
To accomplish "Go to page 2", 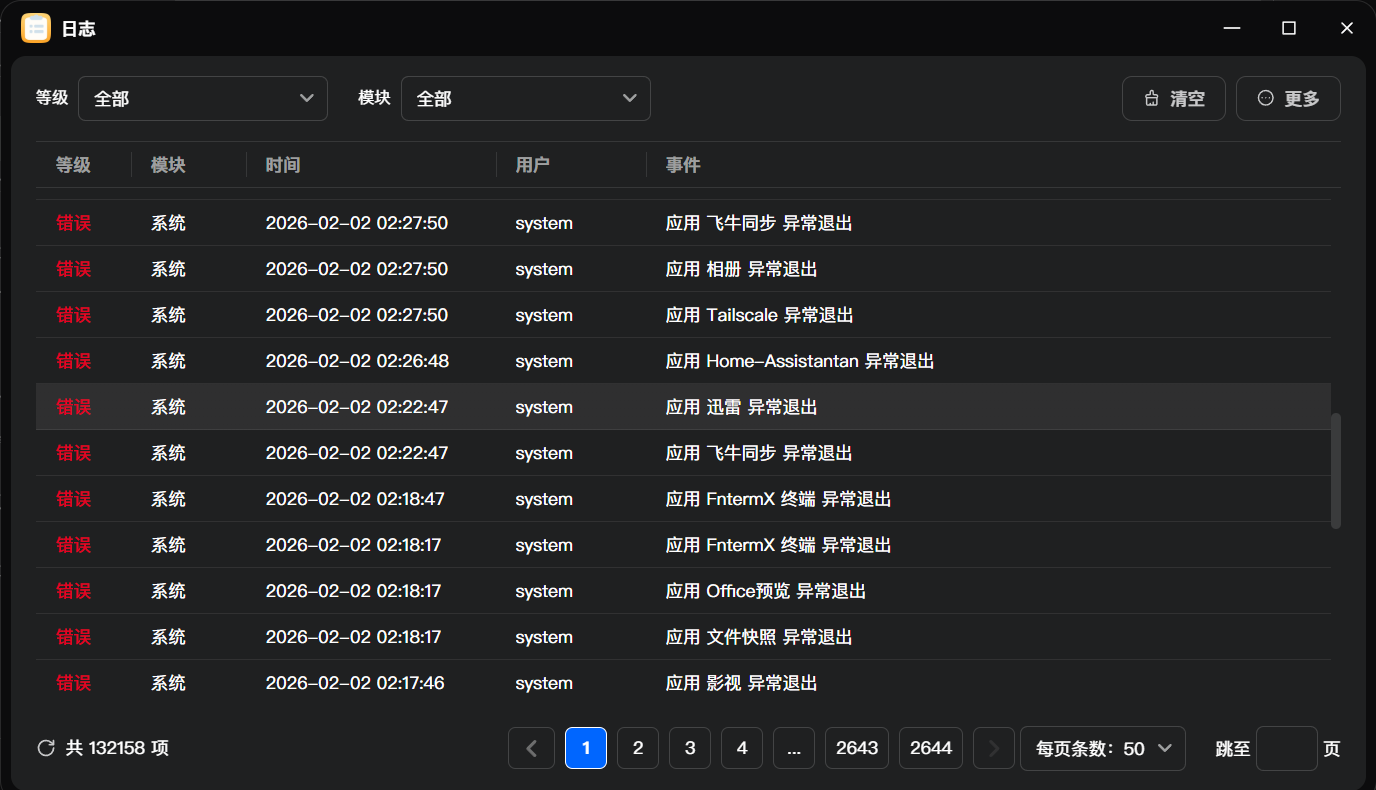I will (638, 748).
